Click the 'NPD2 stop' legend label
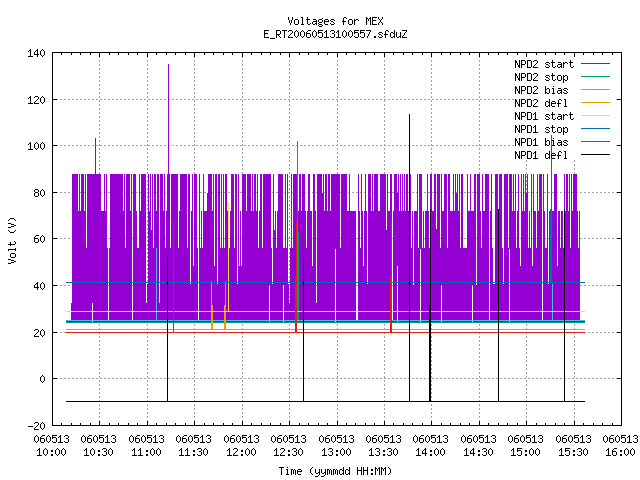 pyautogui.click(x=541, y=77)
